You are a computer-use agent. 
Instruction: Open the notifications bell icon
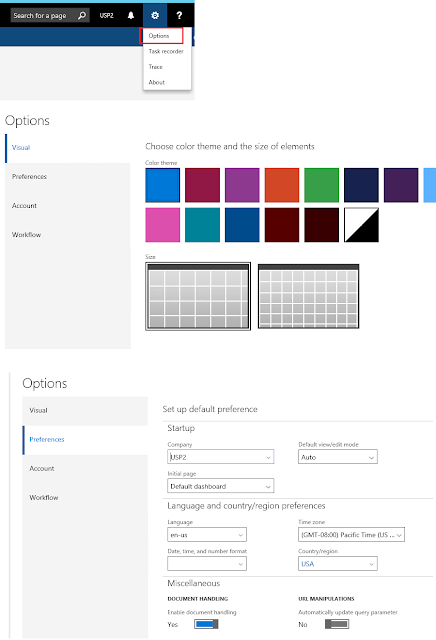click(131, 16)
